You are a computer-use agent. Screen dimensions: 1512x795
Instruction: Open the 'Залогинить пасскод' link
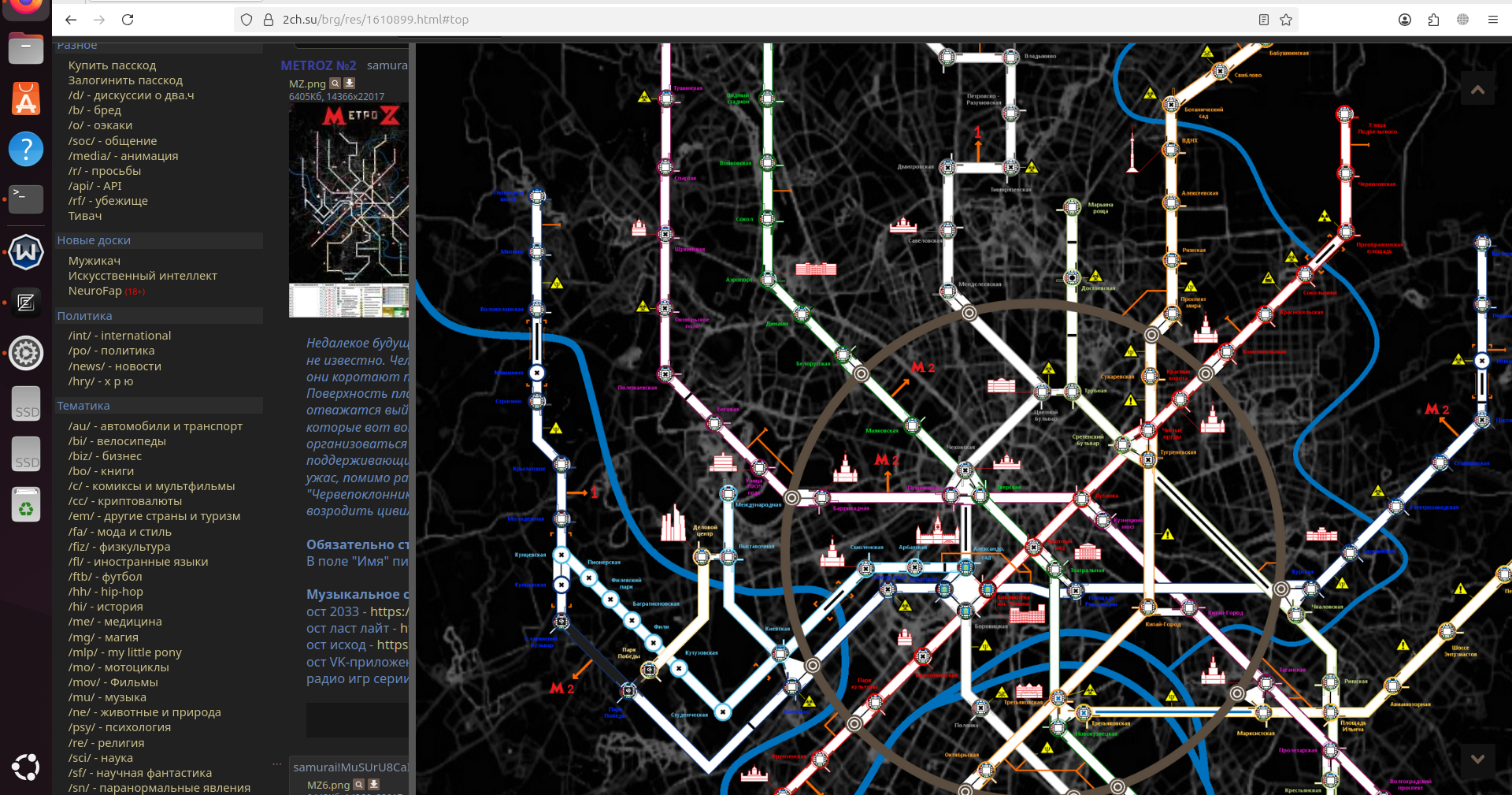point(125,80)
